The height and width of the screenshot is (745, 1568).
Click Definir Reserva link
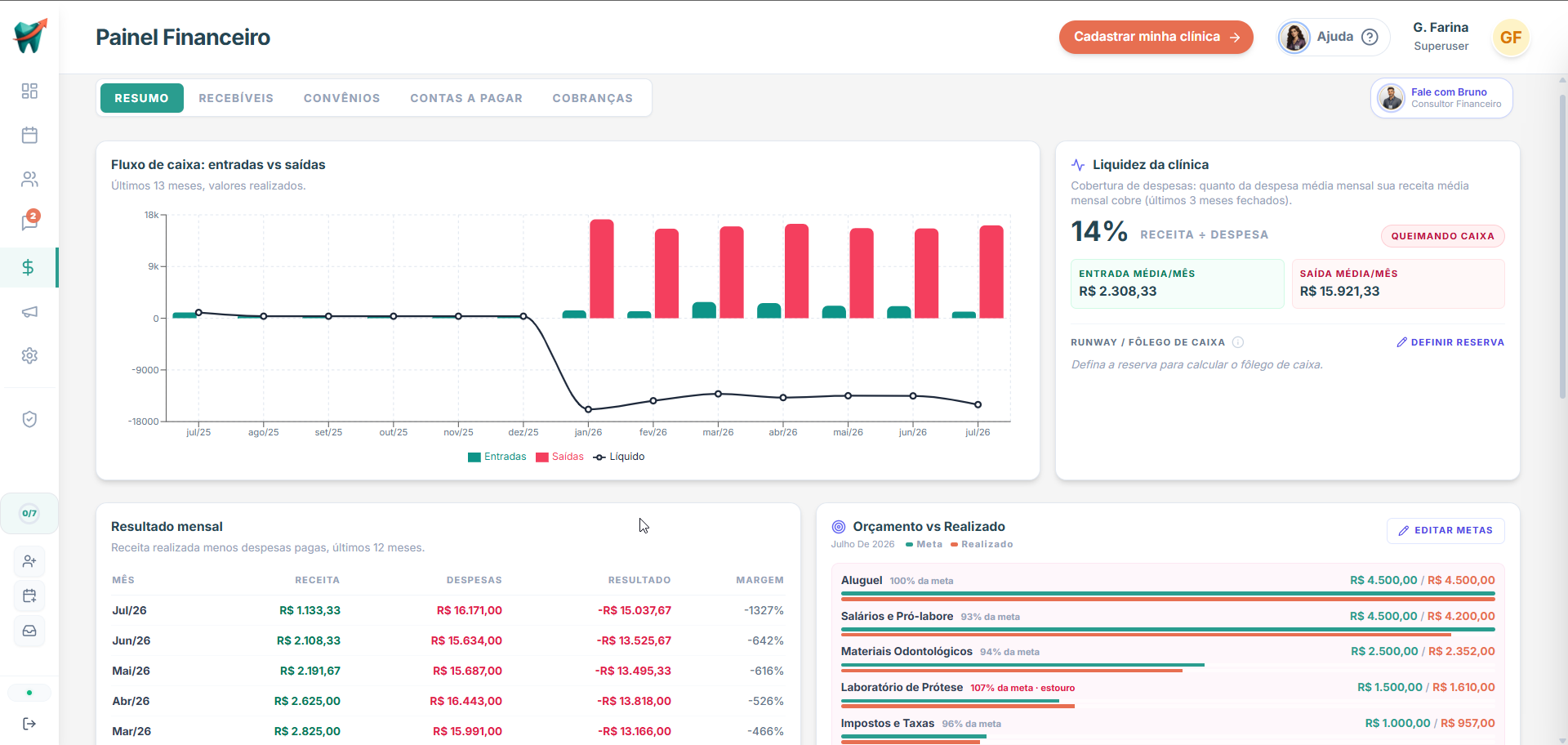tap(1450, 342)
